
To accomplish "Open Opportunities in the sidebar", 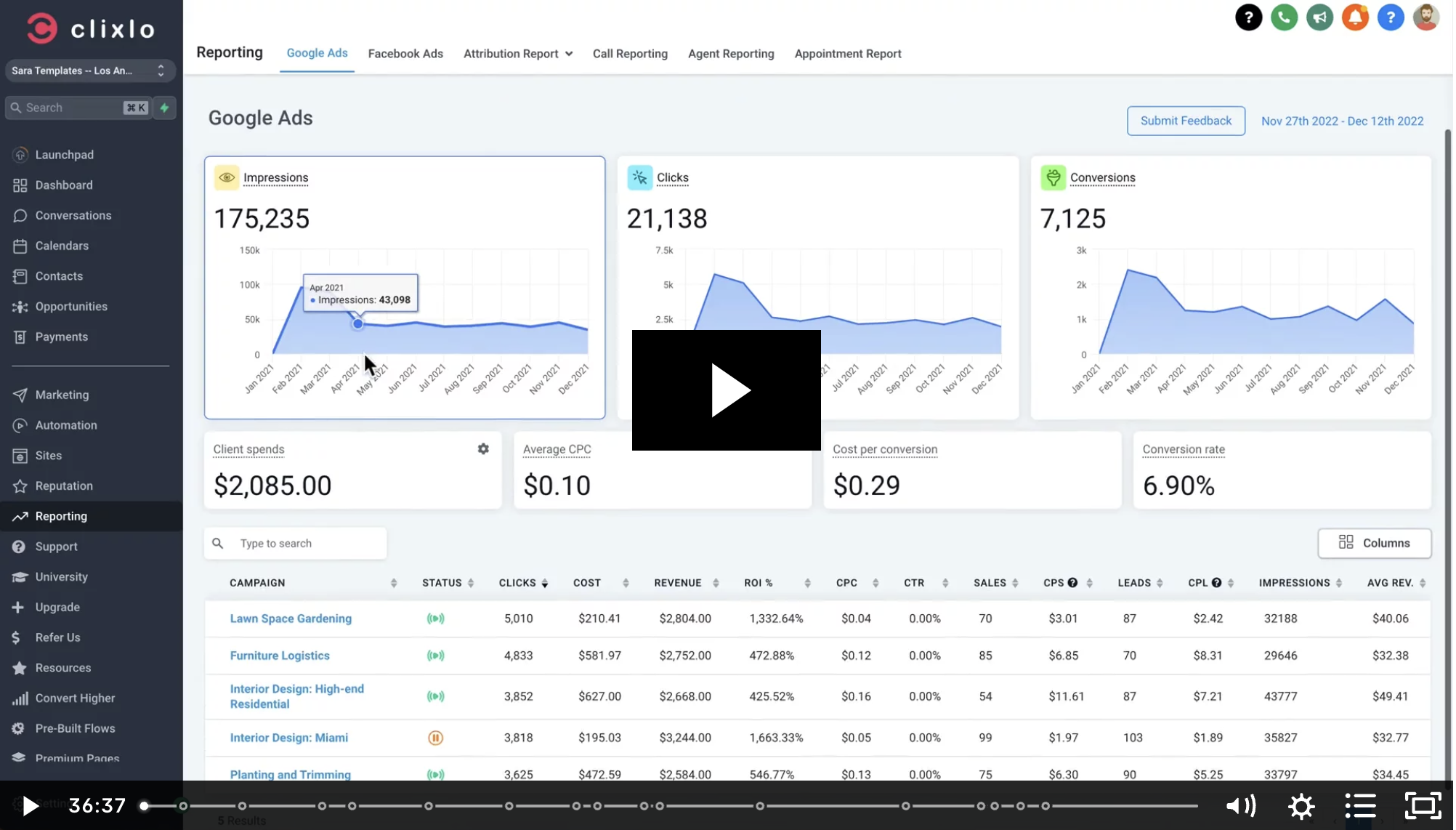I will [71, 307].
